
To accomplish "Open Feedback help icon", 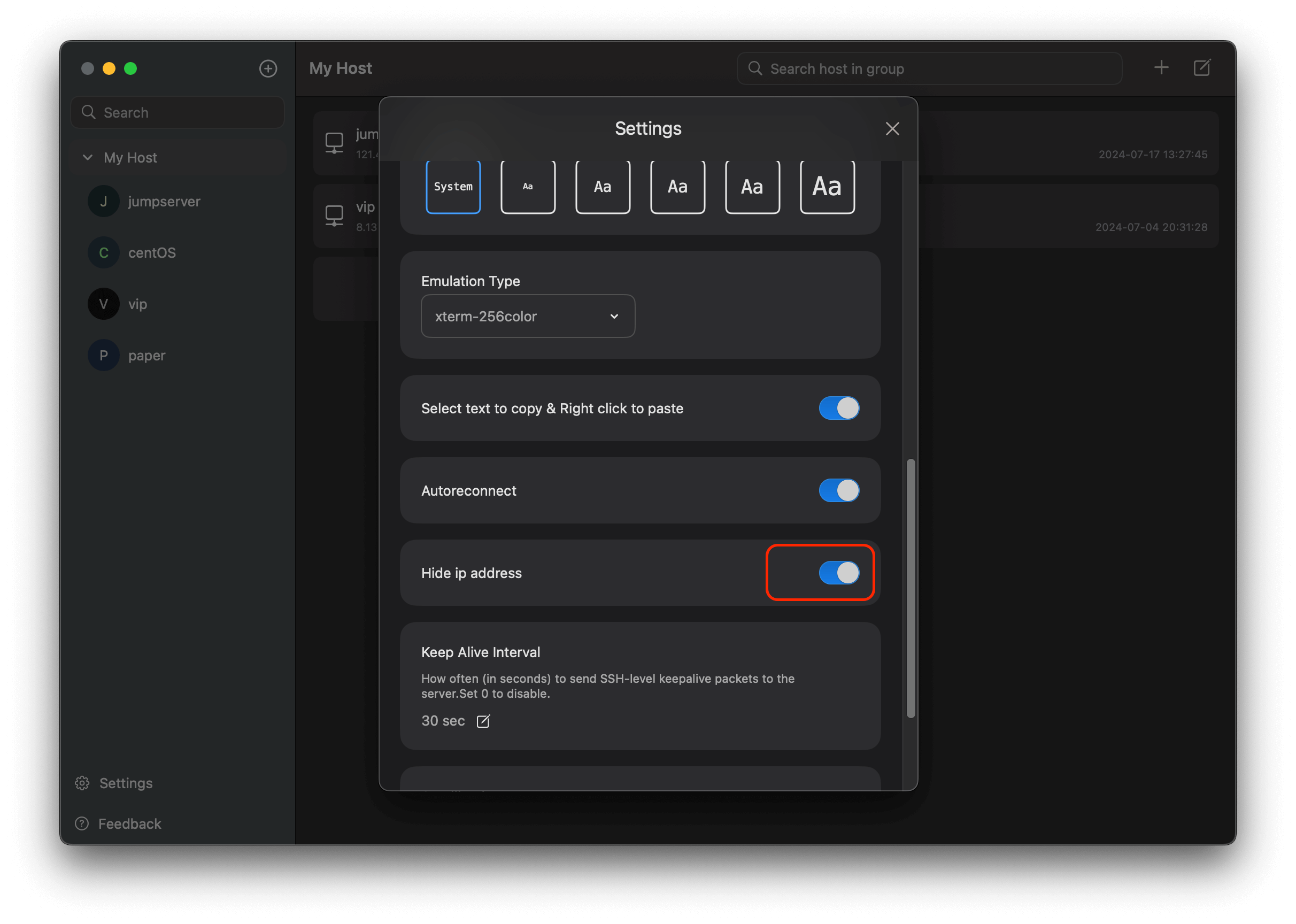I will pyautogui.click(x=82, y=823).
